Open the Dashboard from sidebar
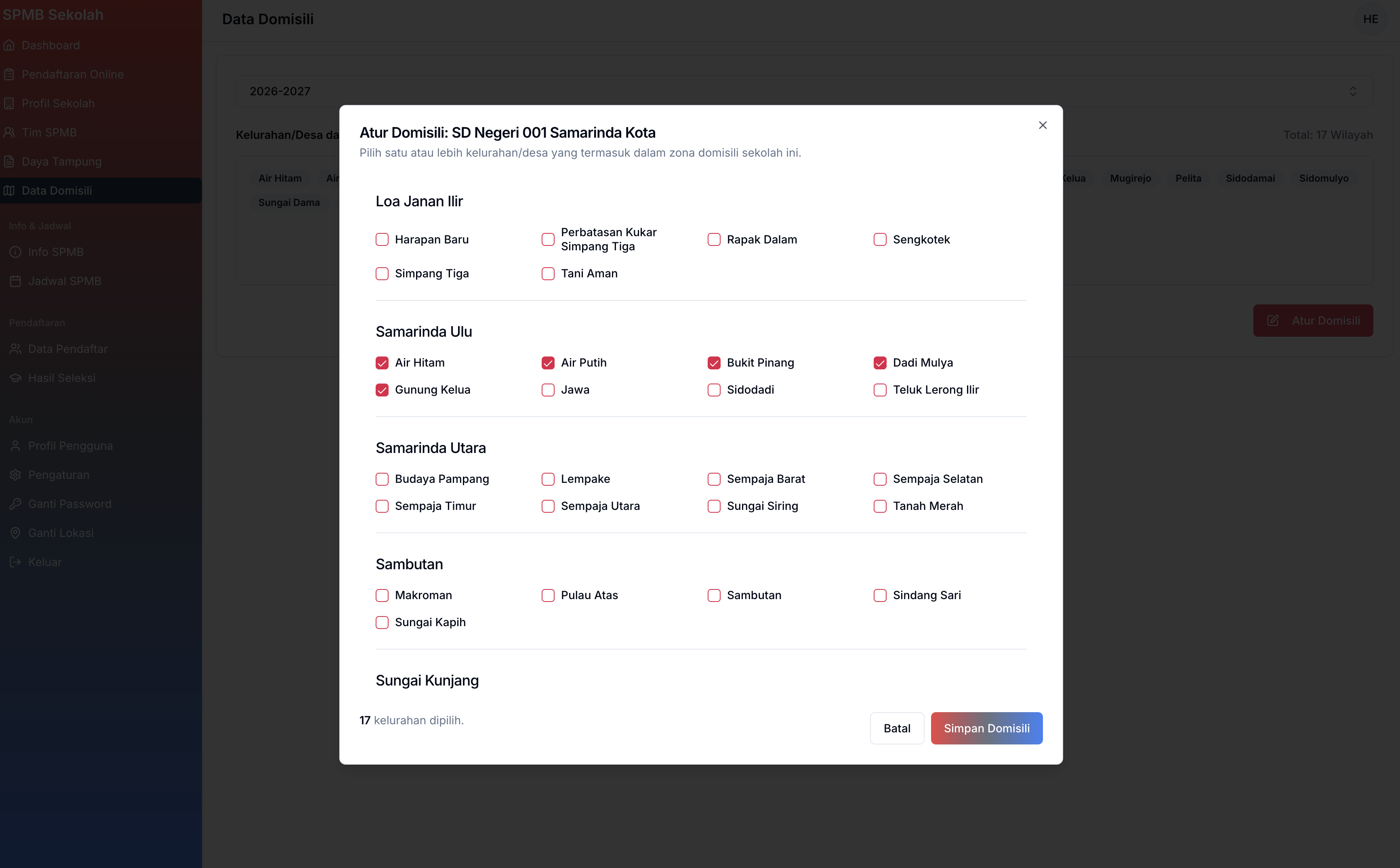This screenshot has width=1400, height=868. 50,45
